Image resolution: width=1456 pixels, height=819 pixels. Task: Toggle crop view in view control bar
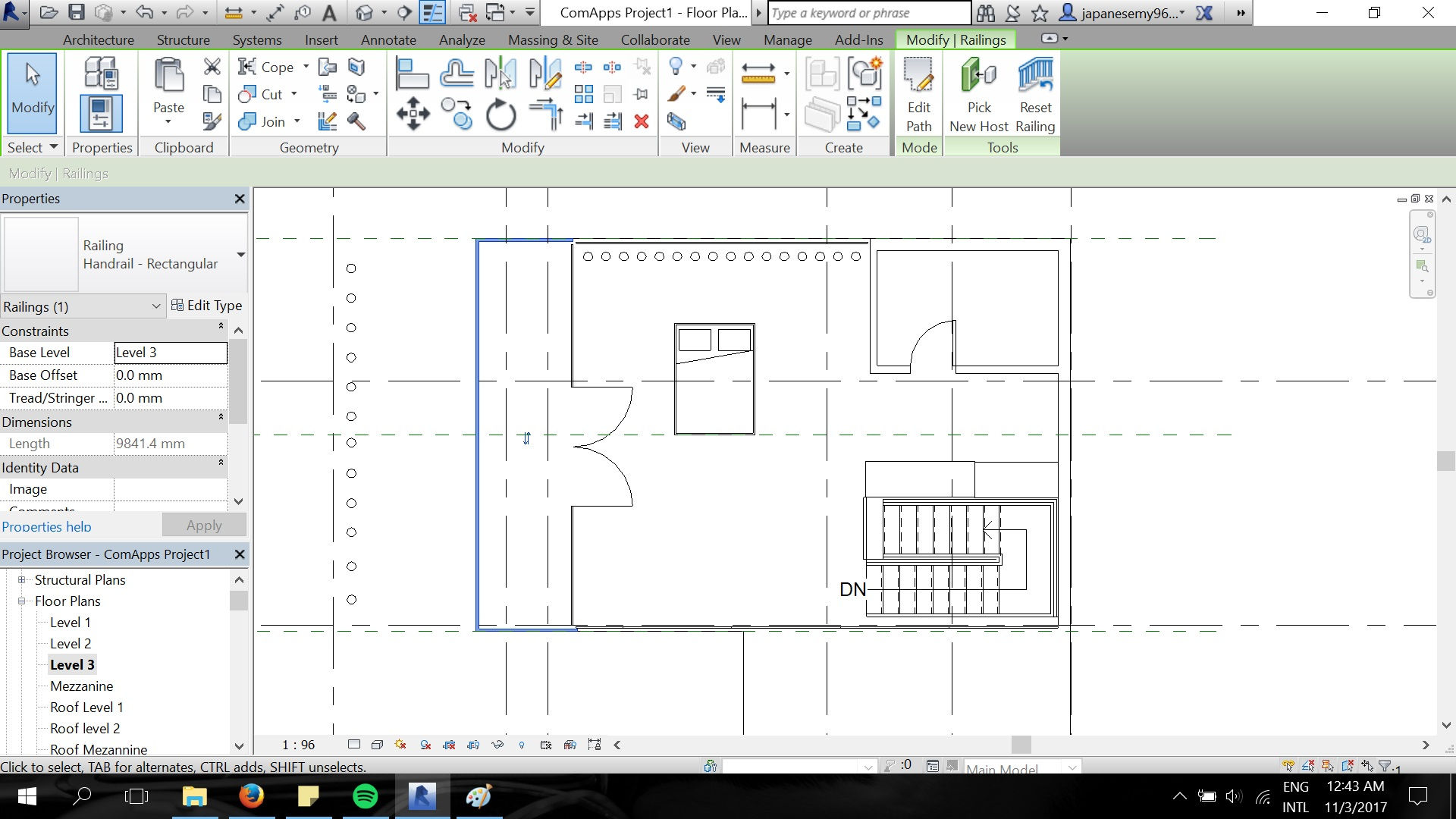[x=449, y=745]
